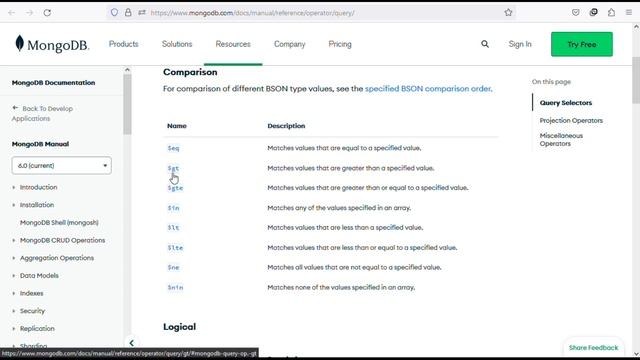Open the version dropdown 6.0 (current)

click(62, 165)
